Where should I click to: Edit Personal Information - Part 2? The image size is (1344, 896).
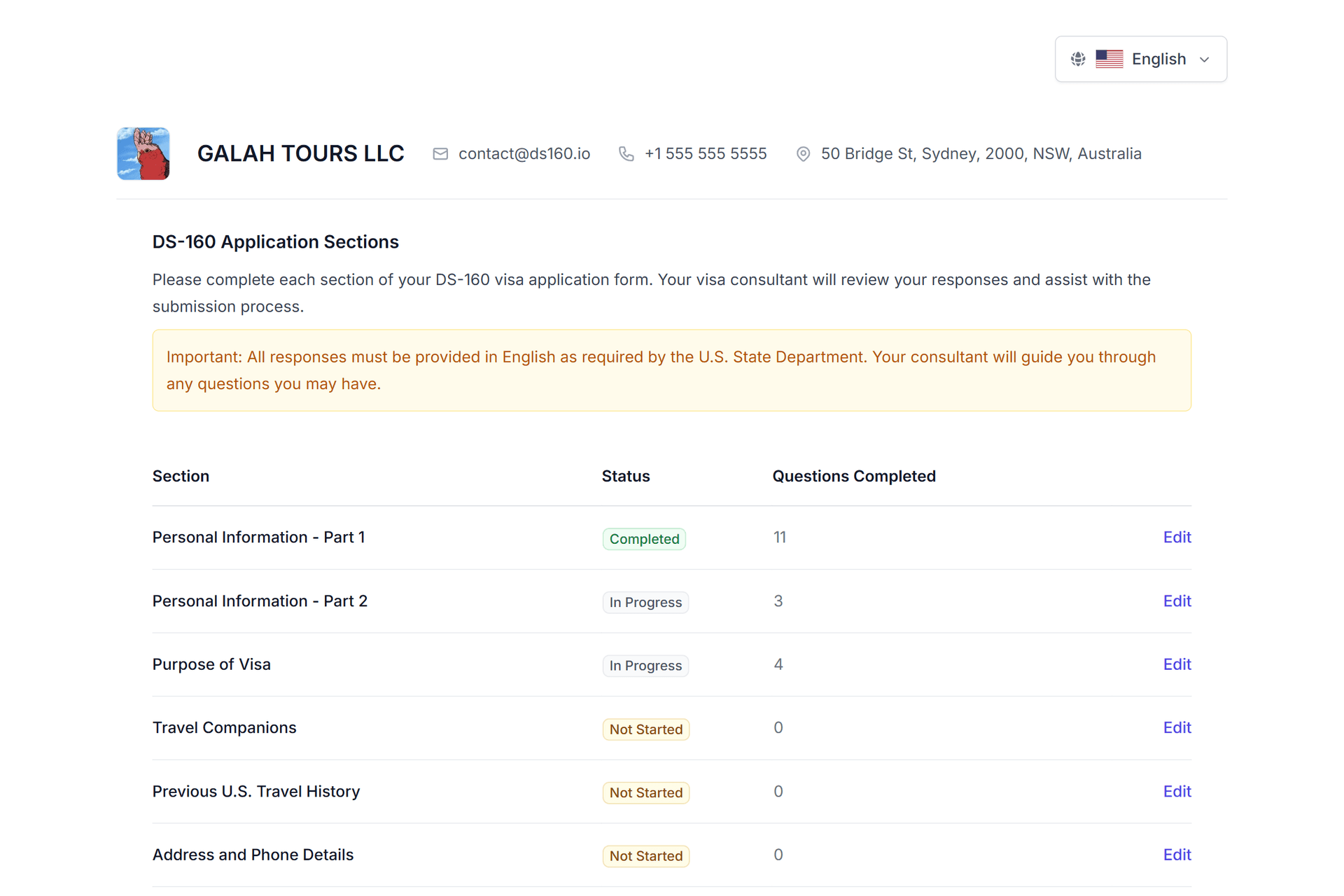1177,601
